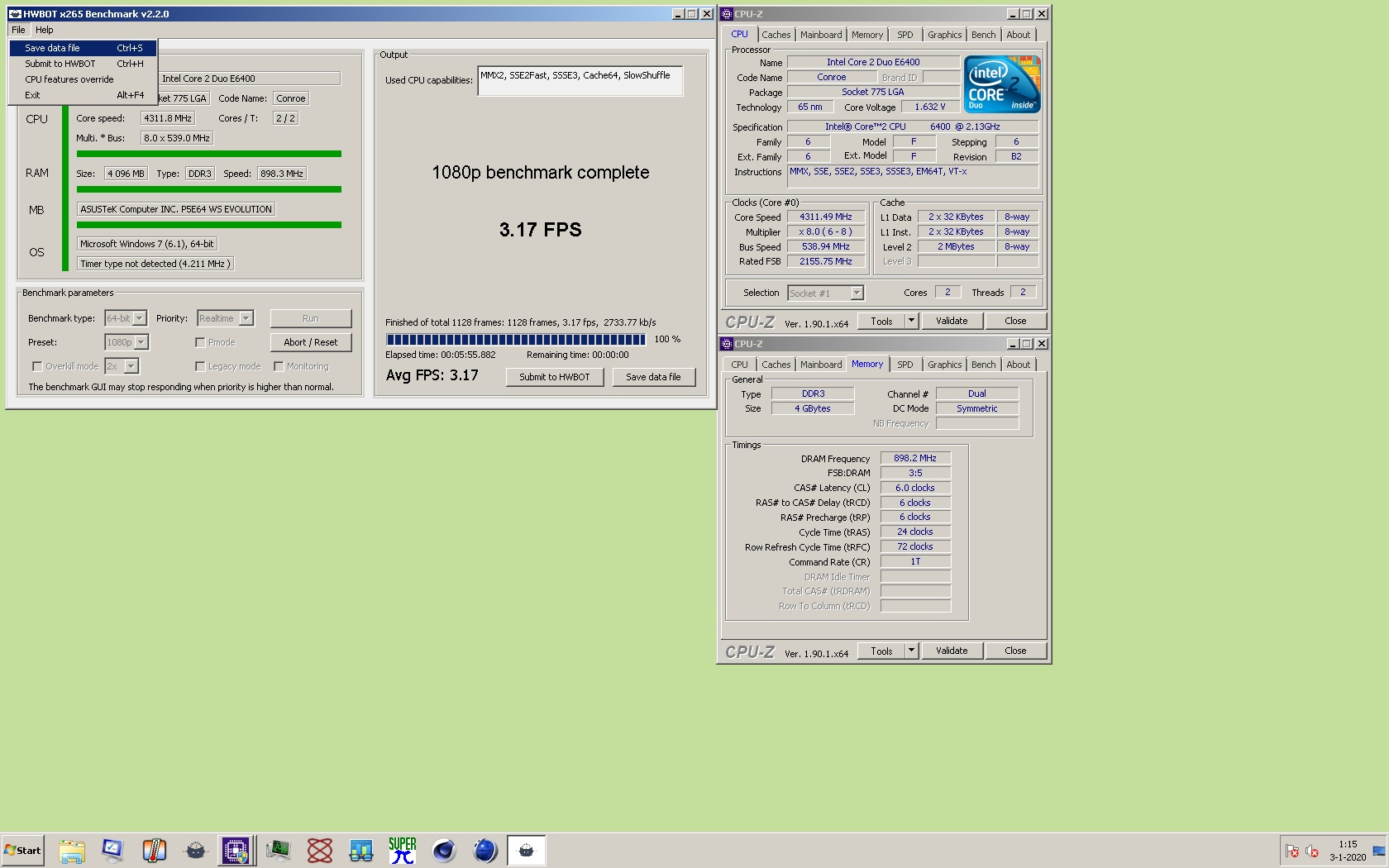Click 'Timer type not detected (4.211 MHz)'
The image size is (1389, 868).
tap(155, 264)
